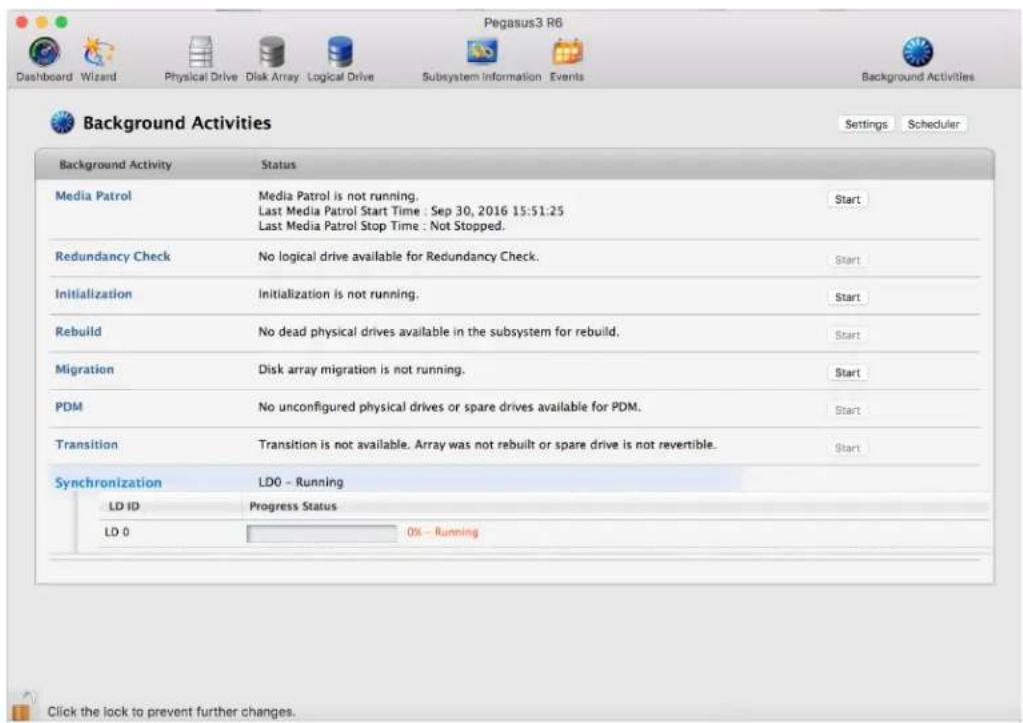Click the disabled Start button for PDM
This screenshot has height=723, width=1023.
(x=847, y=410)
